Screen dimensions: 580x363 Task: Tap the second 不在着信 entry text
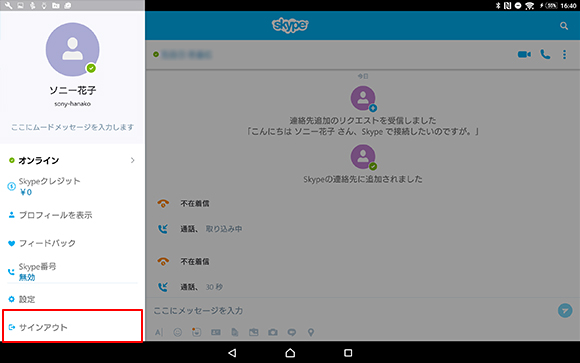(x=195, y=261)
